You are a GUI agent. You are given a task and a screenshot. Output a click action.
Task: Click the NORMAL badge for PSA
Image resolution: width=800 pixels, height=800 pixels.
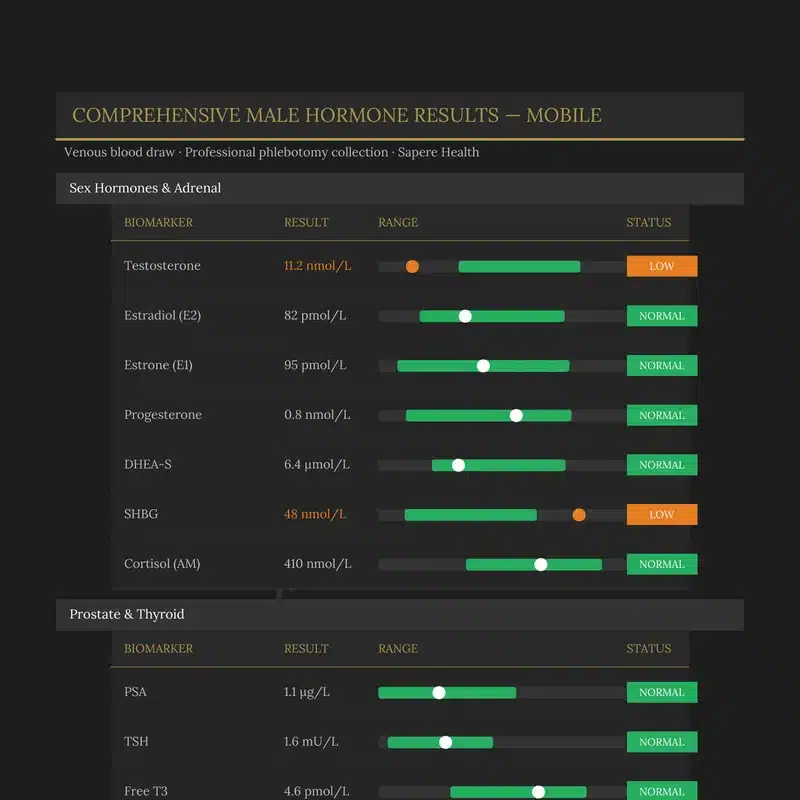tap(662, 692)
